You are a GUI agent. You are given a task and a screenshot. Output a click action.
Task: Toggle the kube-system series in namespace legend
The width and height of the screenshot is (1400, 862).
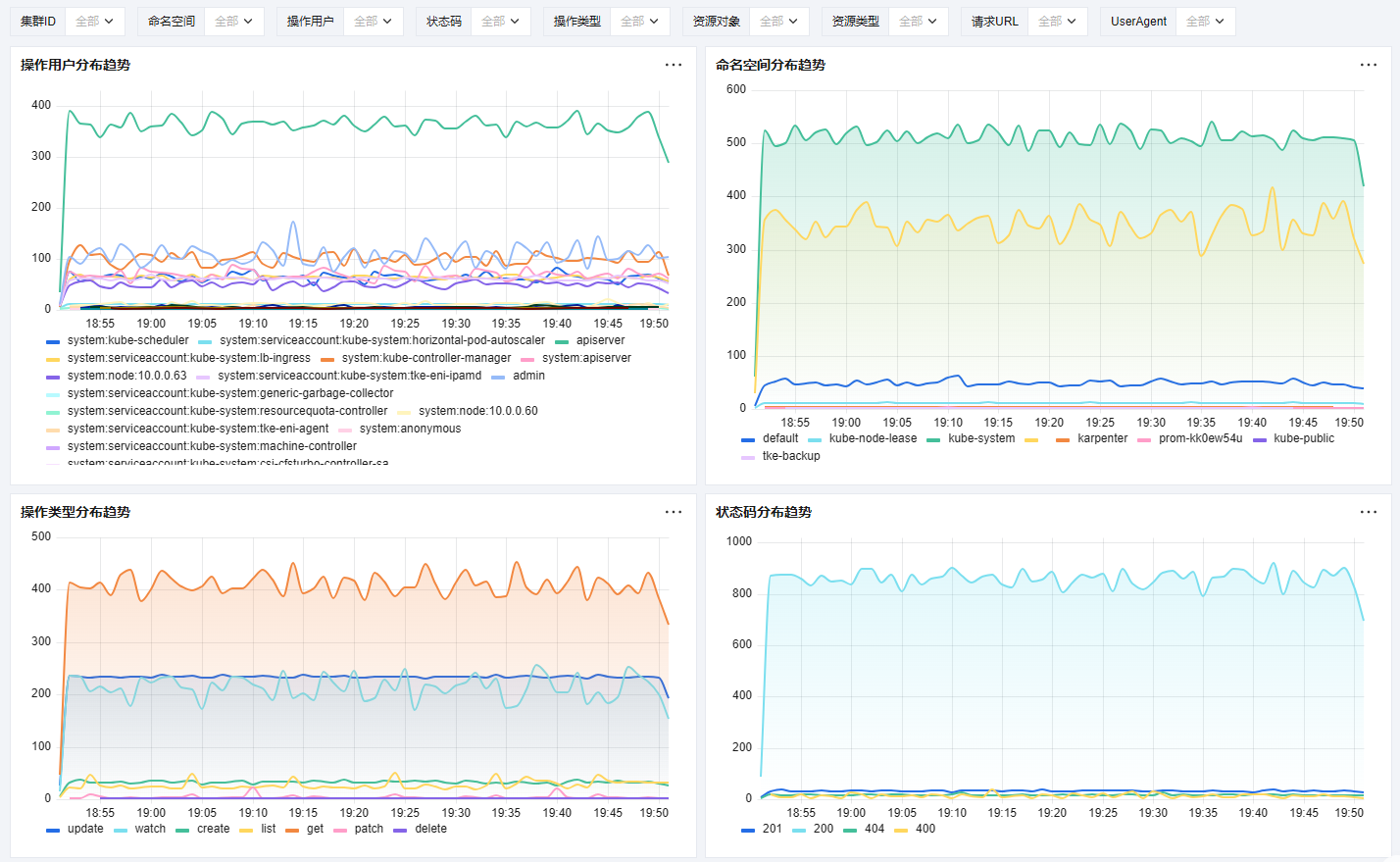pos(980,438)
